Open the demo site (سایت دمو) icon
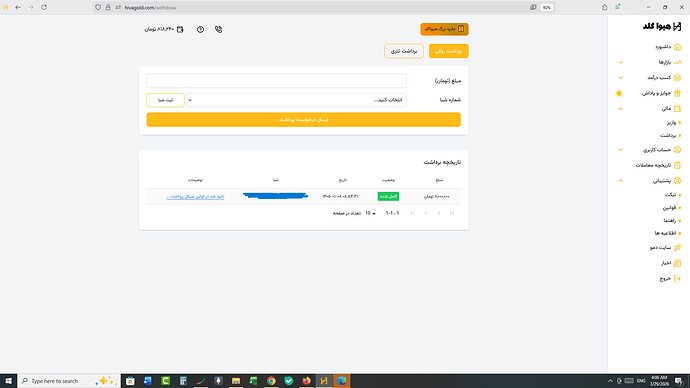This screenshot has width=690, height=388. point(677,248)
